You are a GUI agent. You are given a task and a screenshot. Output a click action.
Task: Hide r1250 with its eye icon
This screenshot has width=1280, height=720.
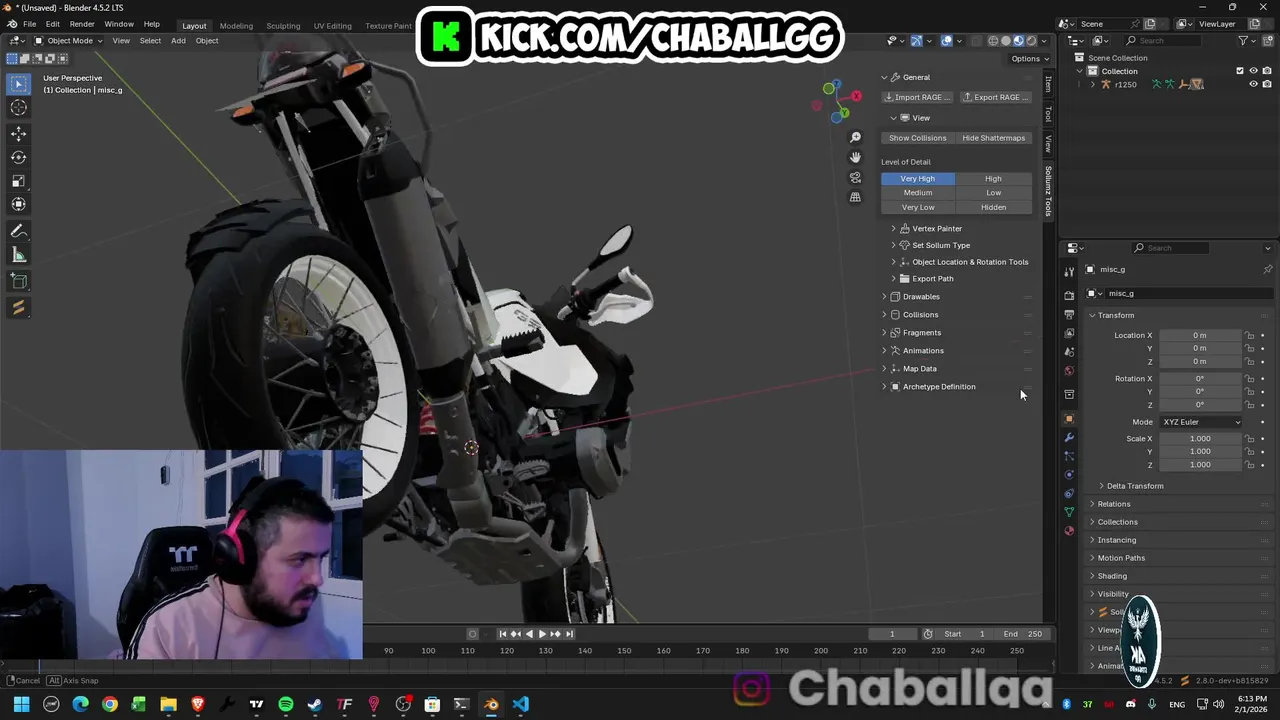(x=1253, y=84)
